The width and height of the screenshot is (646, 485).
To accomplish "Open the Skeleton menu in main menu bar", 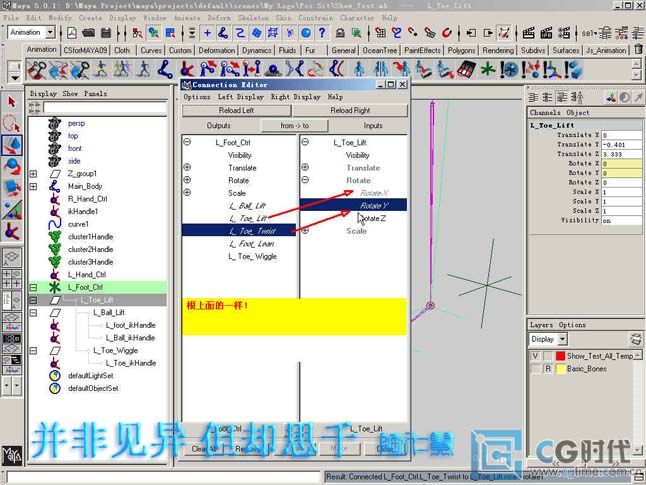I will [x=253, y=18].
